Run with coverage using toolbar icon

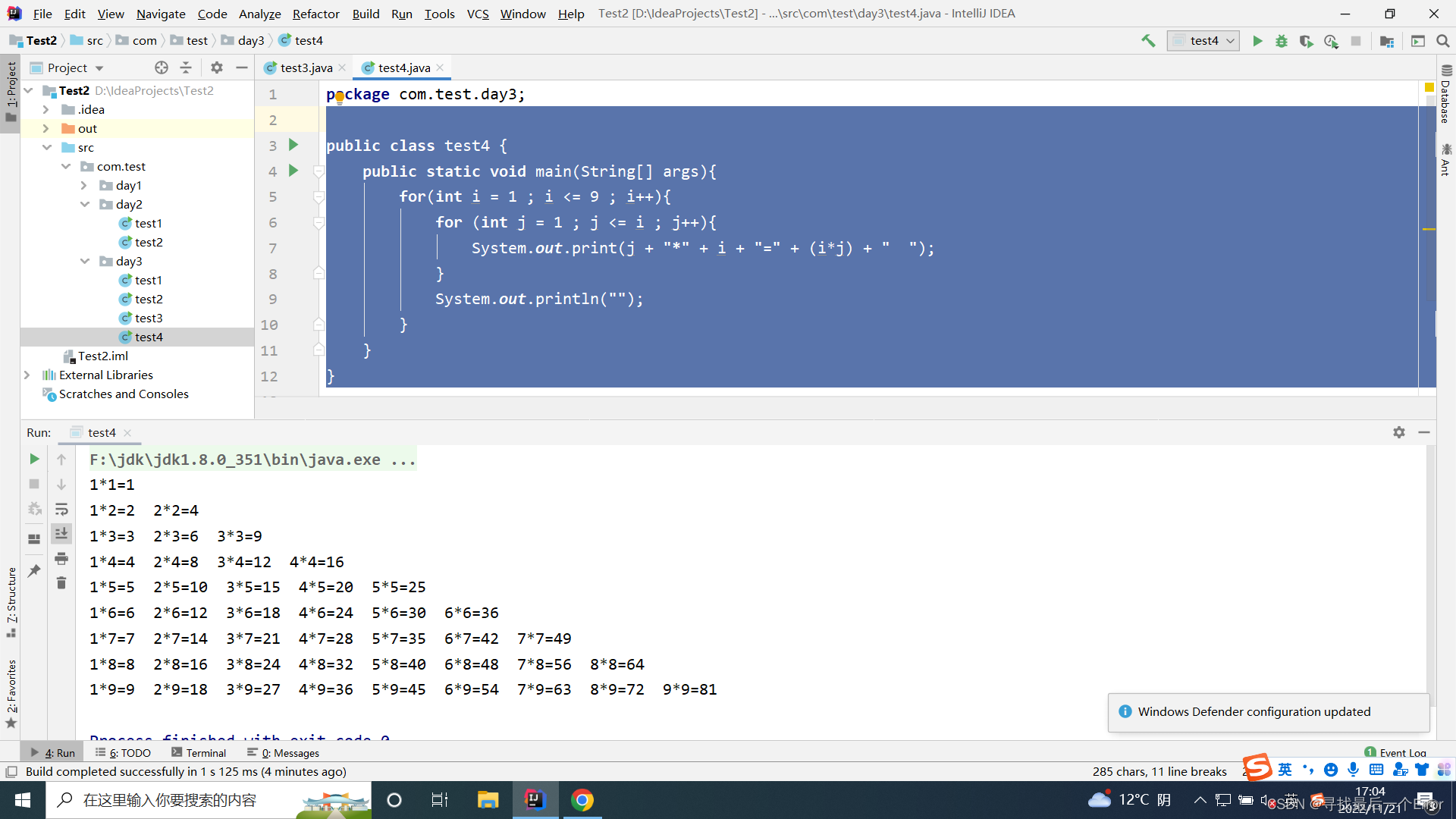click(x=1306, y=41)
